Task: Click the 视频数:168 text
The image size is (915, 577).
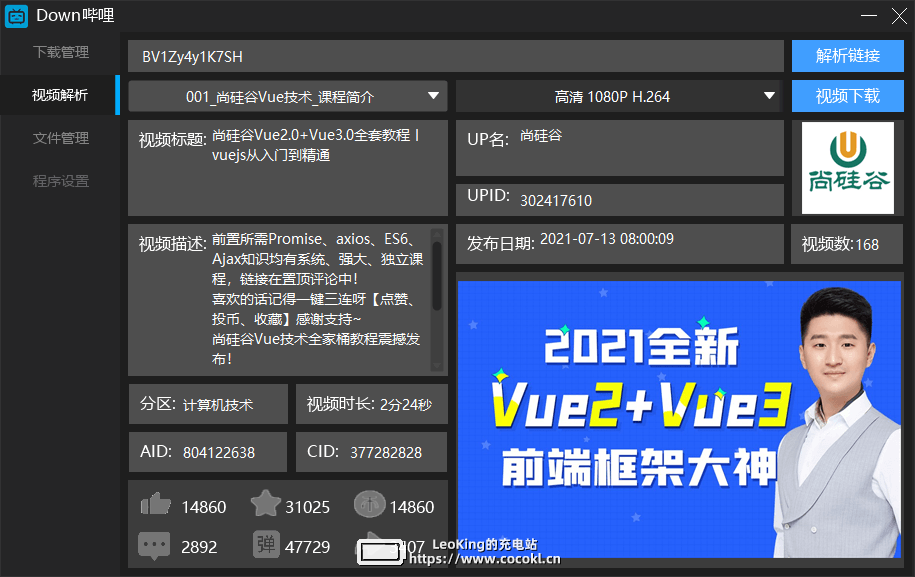Action: [x=840, y=244]
